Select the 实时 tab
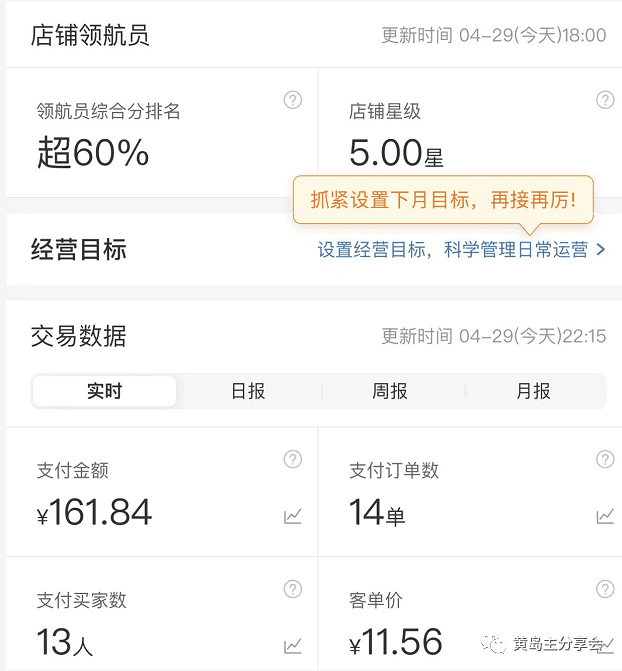Viewport: 622px width, 671px height. click(x=105, y=391)
